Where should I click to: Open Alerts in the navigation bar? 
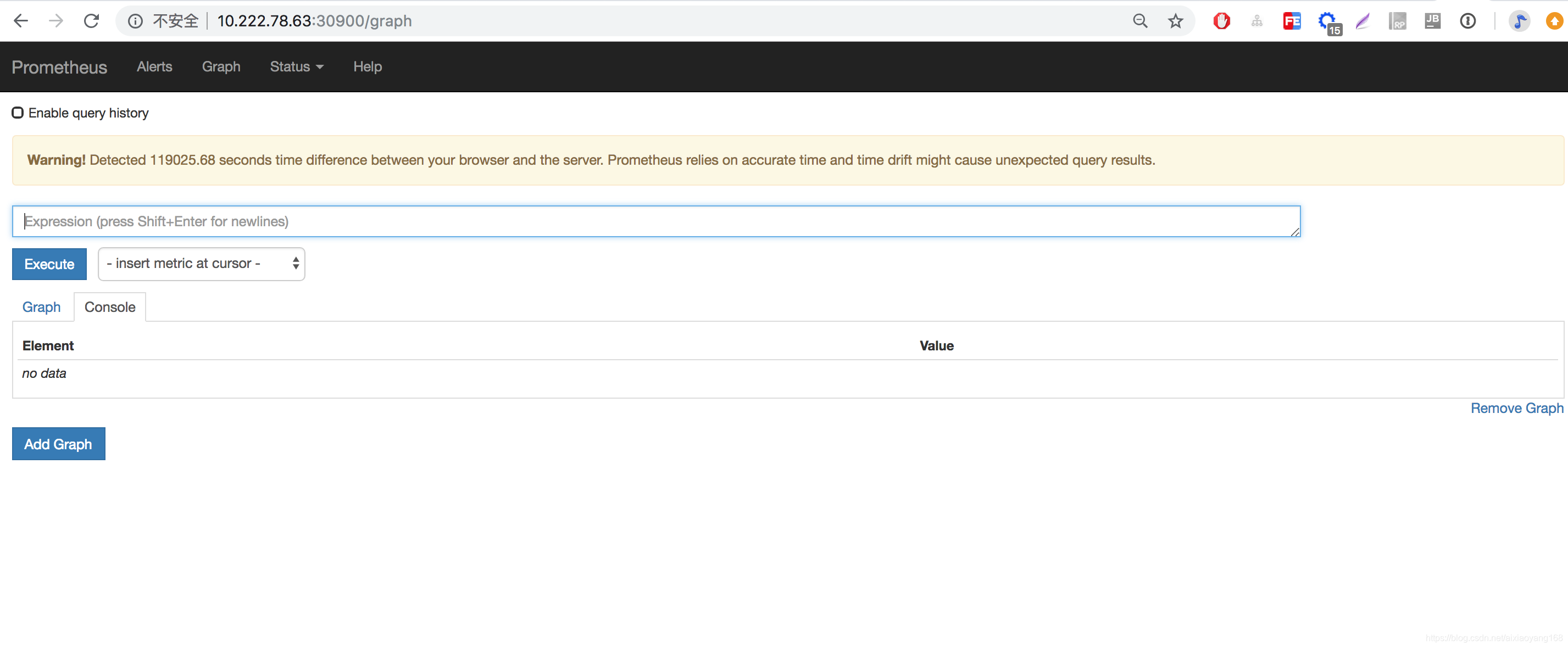click(154, 67)
